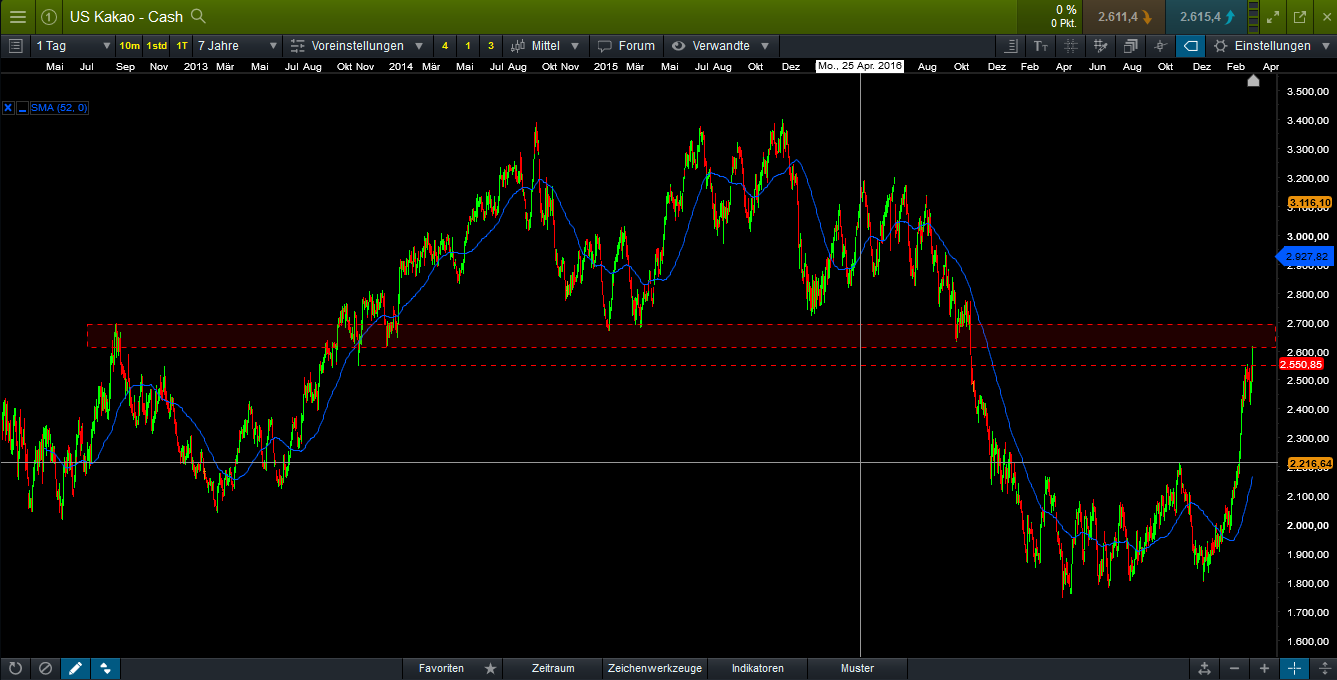Viewport: 1337px width, 680px height.
Task: Click the text annotation Tt icon
Action: (1041, 45)
